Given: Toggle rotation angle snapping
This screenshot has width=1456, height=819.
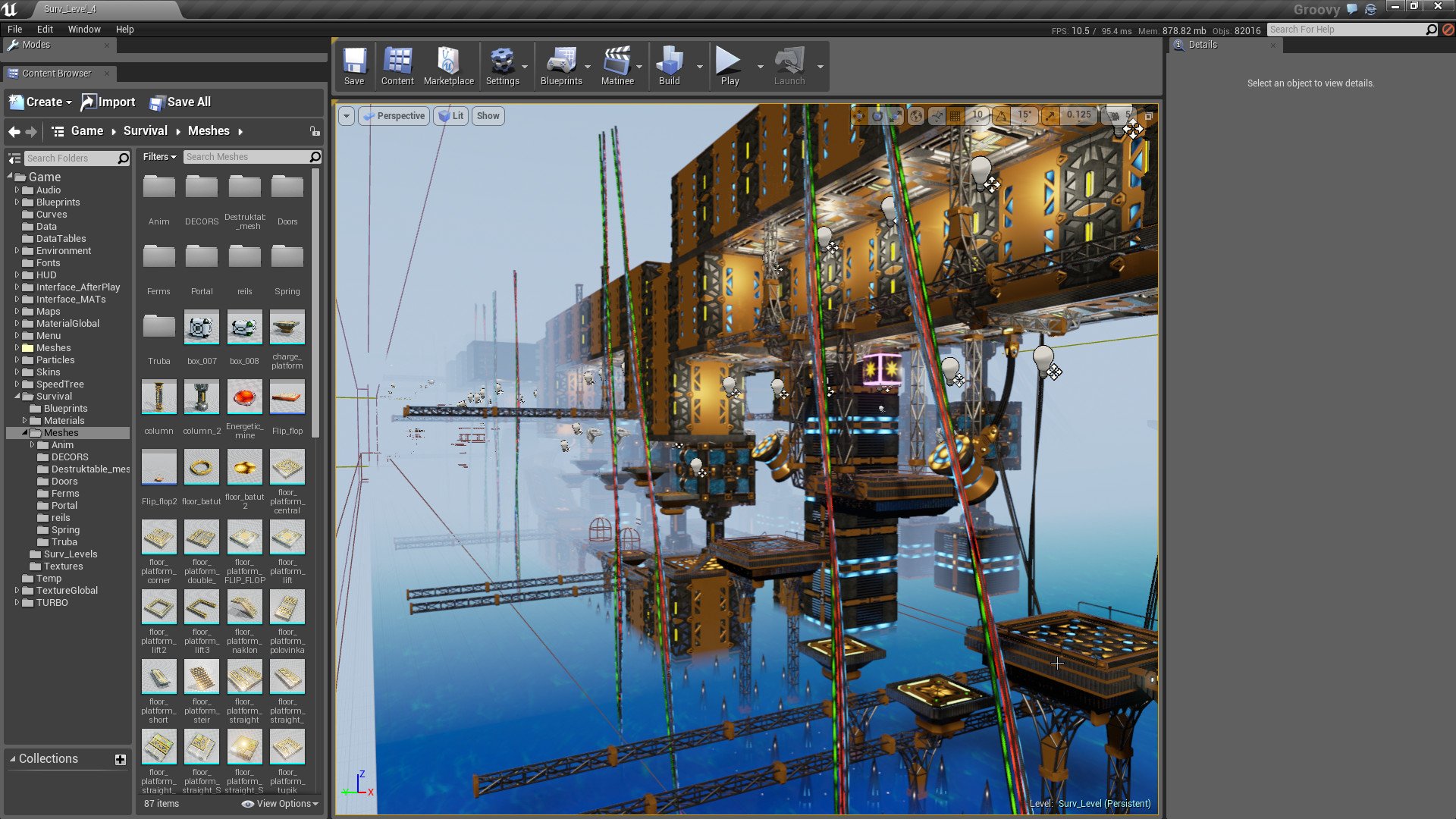Looking at the screenshot, I should click(1002, 116).
